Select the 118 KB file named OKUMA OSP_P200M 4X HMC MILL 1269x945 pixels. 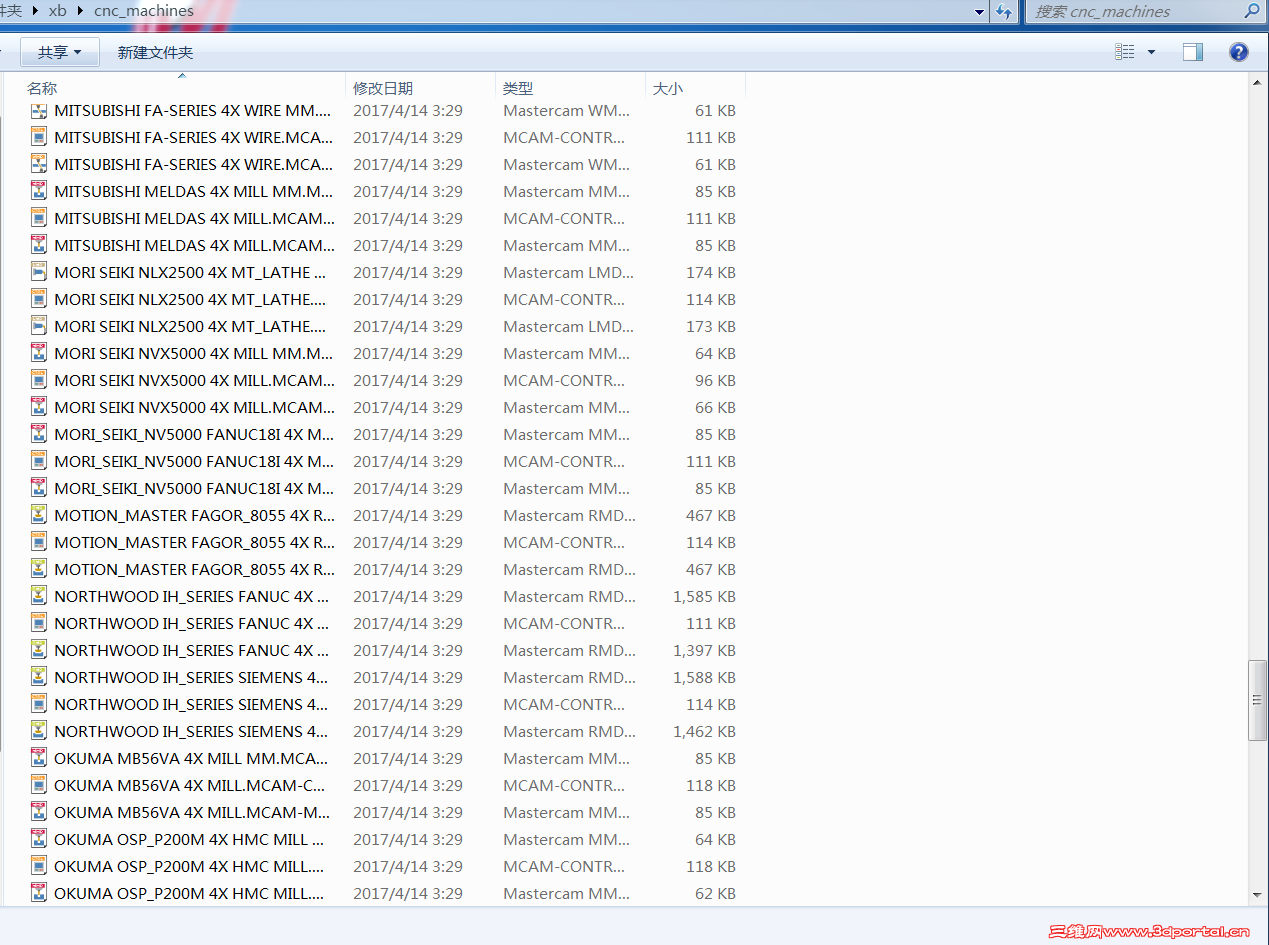tap(189, 866)
